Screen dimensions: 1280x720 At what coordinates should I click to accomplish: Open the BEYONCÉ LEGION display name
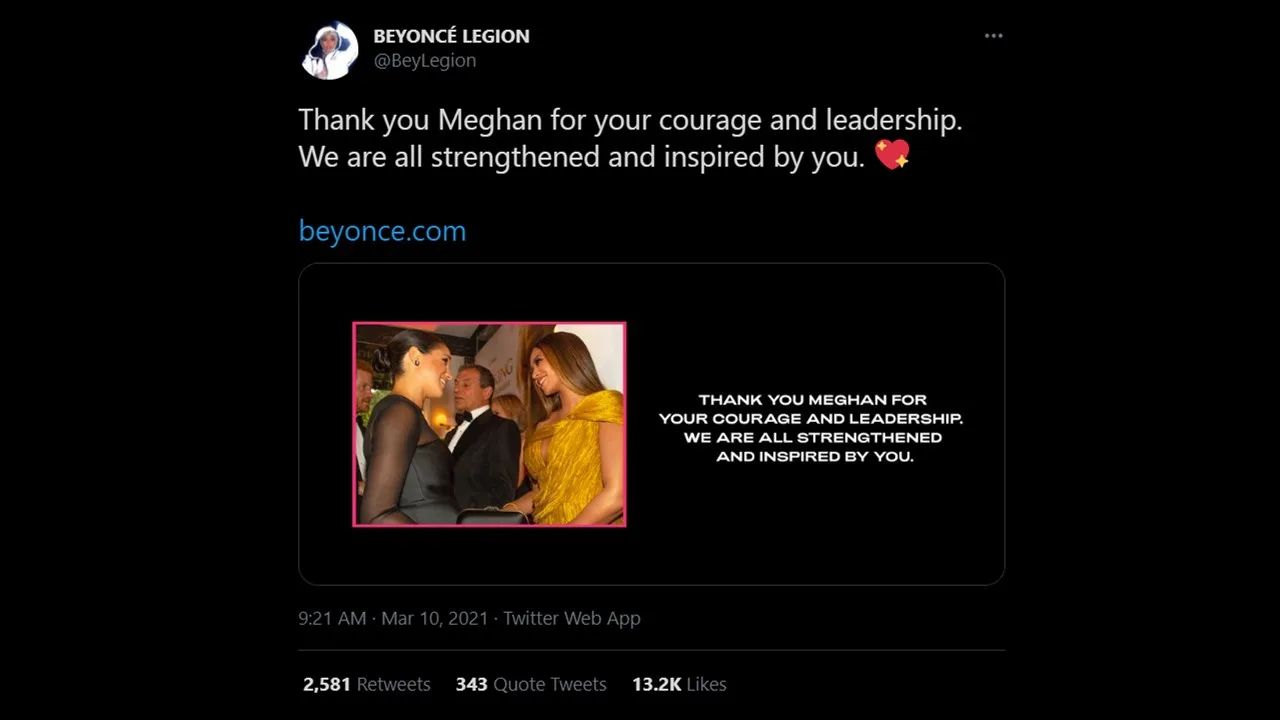click(451, 36)
